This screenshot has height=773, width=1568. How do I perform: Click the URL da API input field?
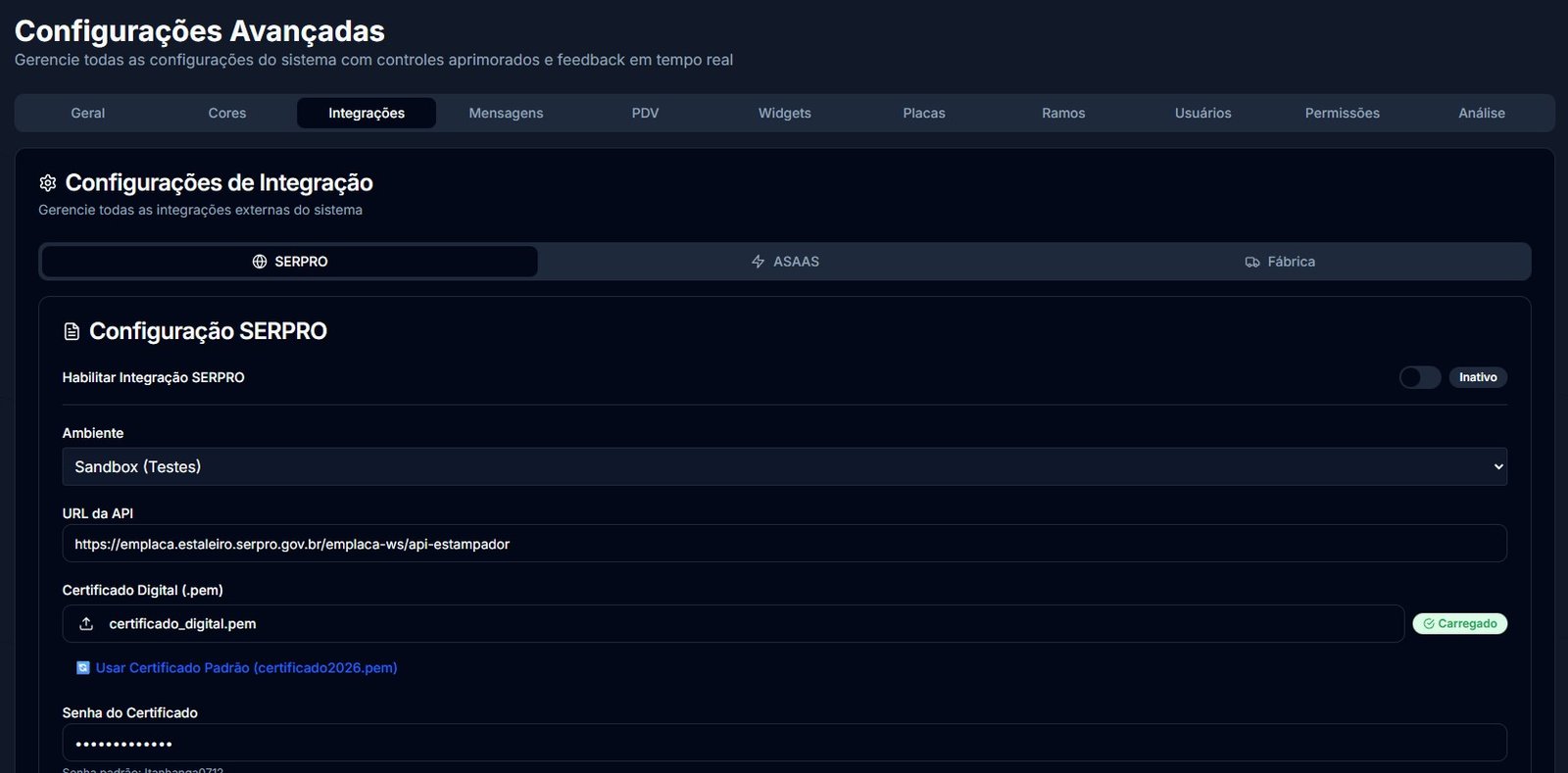[784, 544]
